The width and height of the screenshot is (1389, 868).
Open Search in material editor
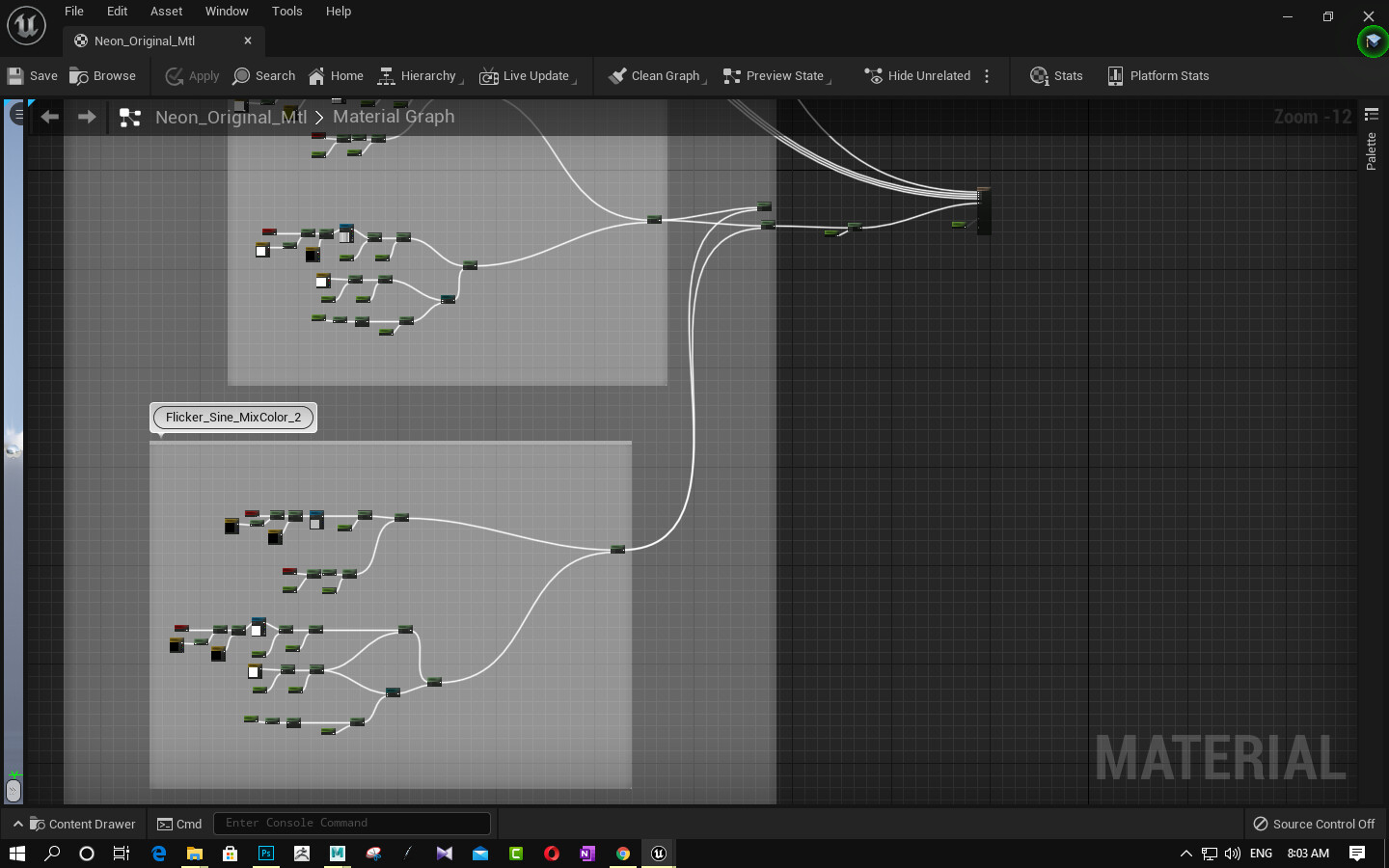[x=264, y=76]
